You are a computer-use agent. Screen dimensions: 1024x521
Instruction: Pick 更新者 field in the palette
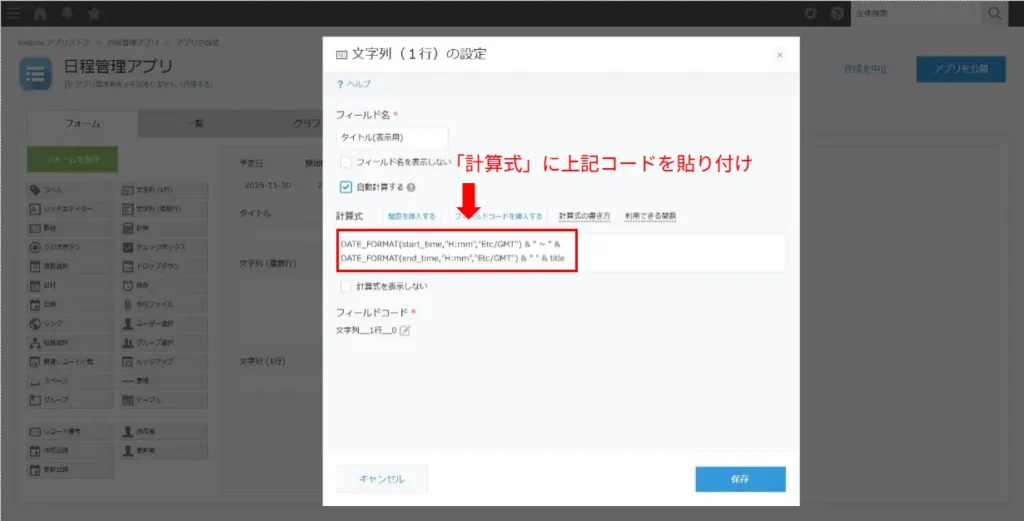[x=164, y=450]
